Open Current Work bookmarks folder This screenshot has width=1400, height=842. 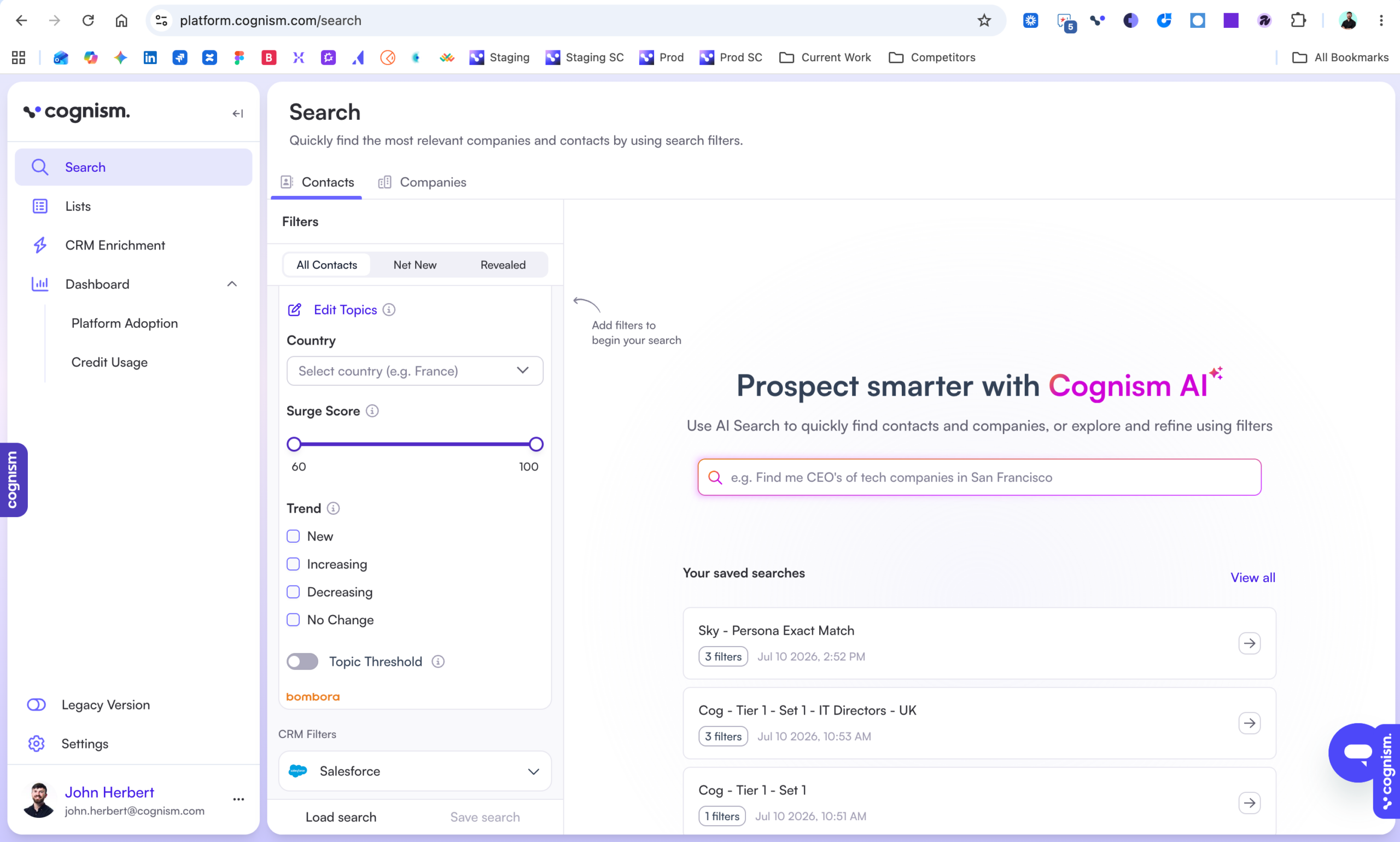pyautogui.click(x=825, y=57)
